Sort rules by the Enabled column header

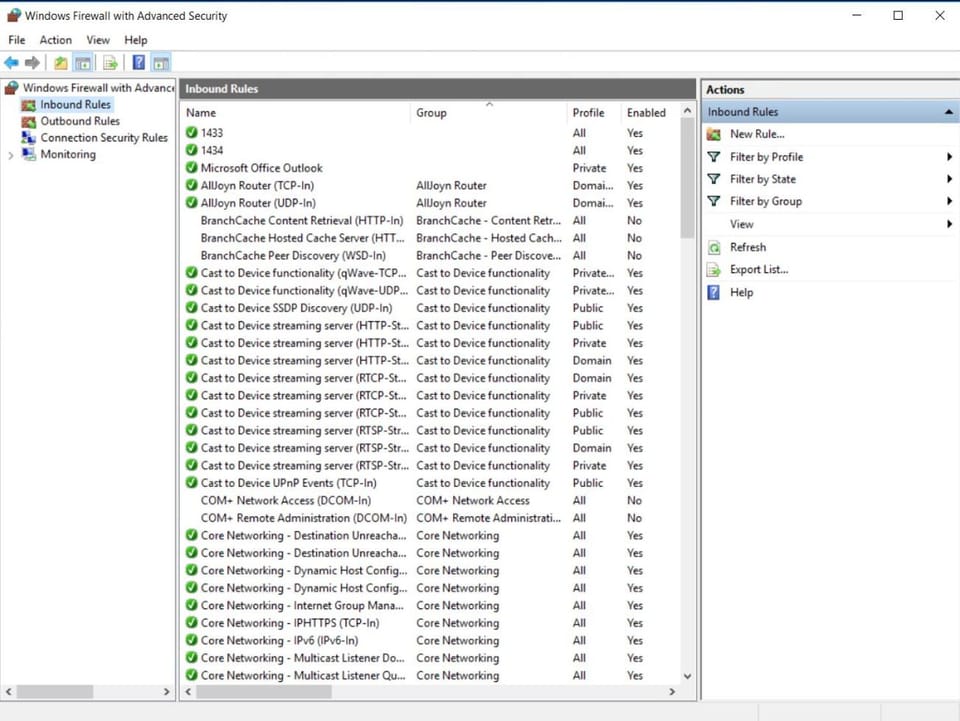(646, 113)
